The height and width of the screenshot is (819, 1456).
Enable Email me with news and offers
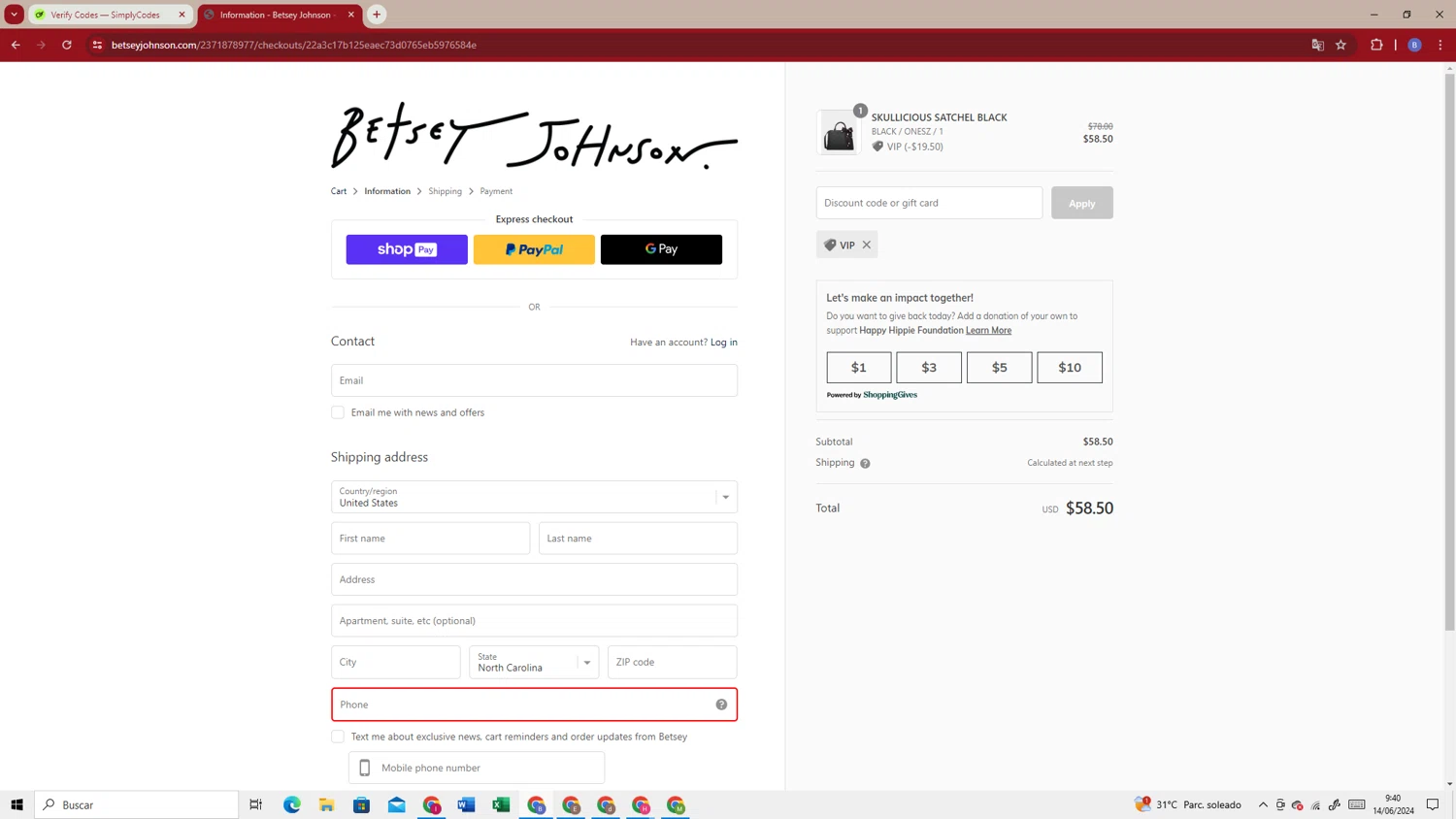338,412
